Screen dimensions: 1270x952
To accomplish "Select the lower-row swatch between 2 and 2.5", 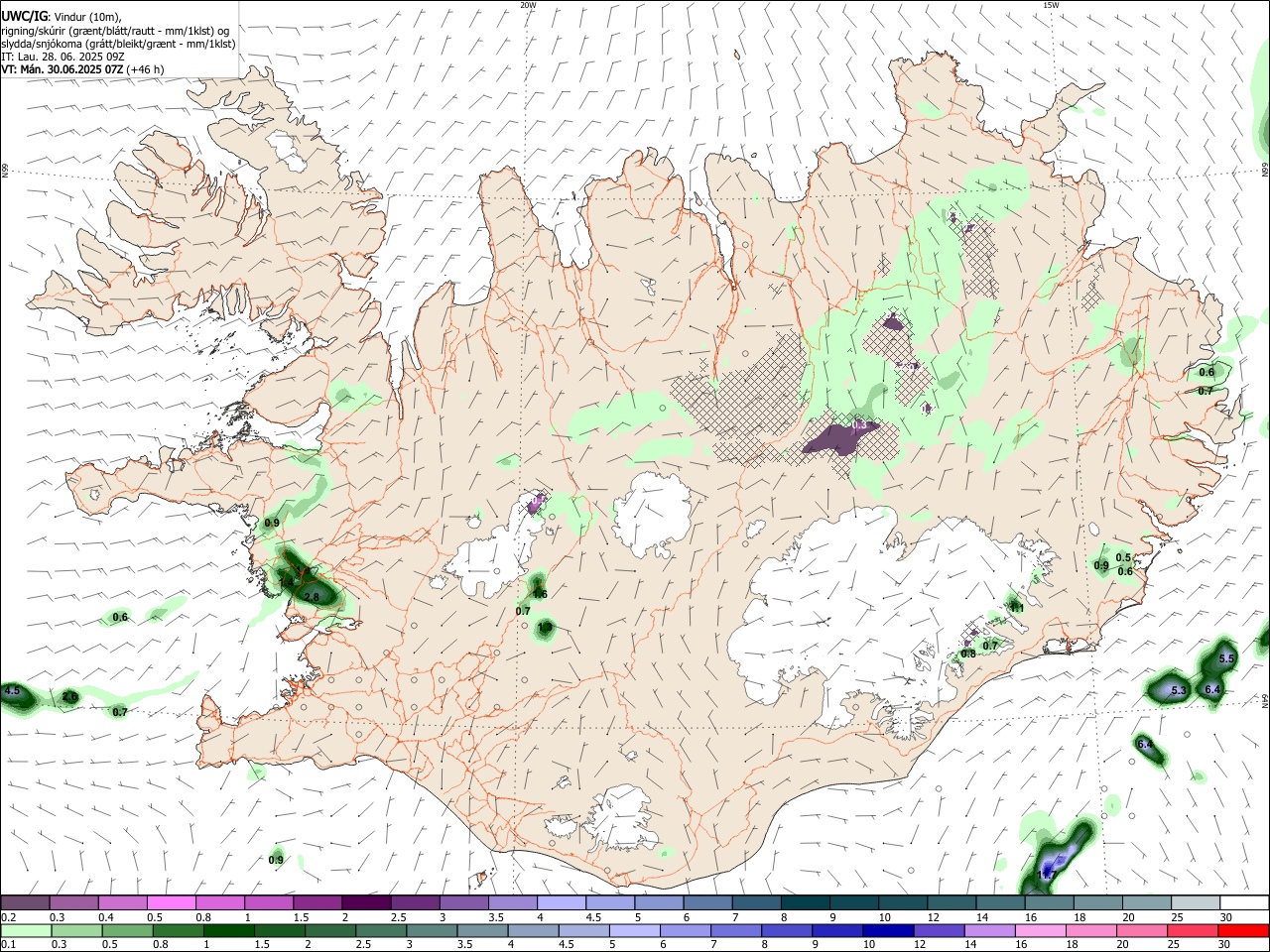I will (329, 930).
